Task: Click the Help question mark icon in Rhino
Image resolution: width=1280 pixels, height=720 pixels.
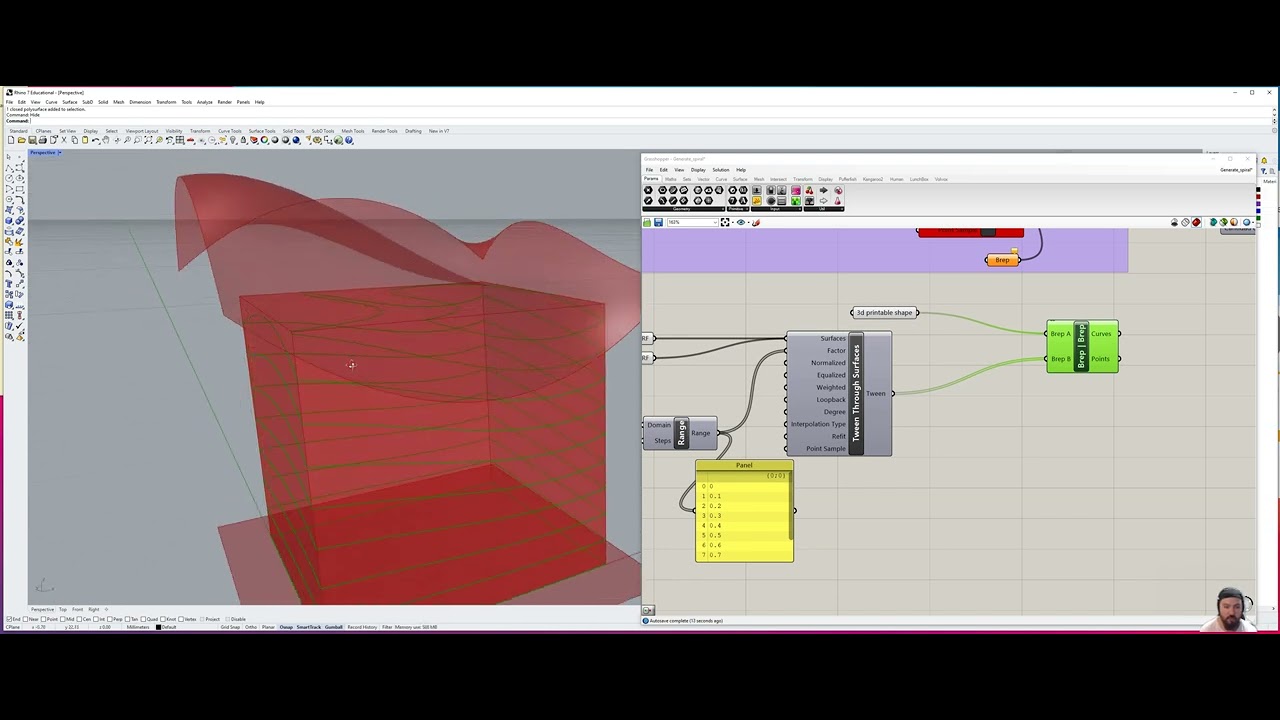Action: (x=349, y=140)
